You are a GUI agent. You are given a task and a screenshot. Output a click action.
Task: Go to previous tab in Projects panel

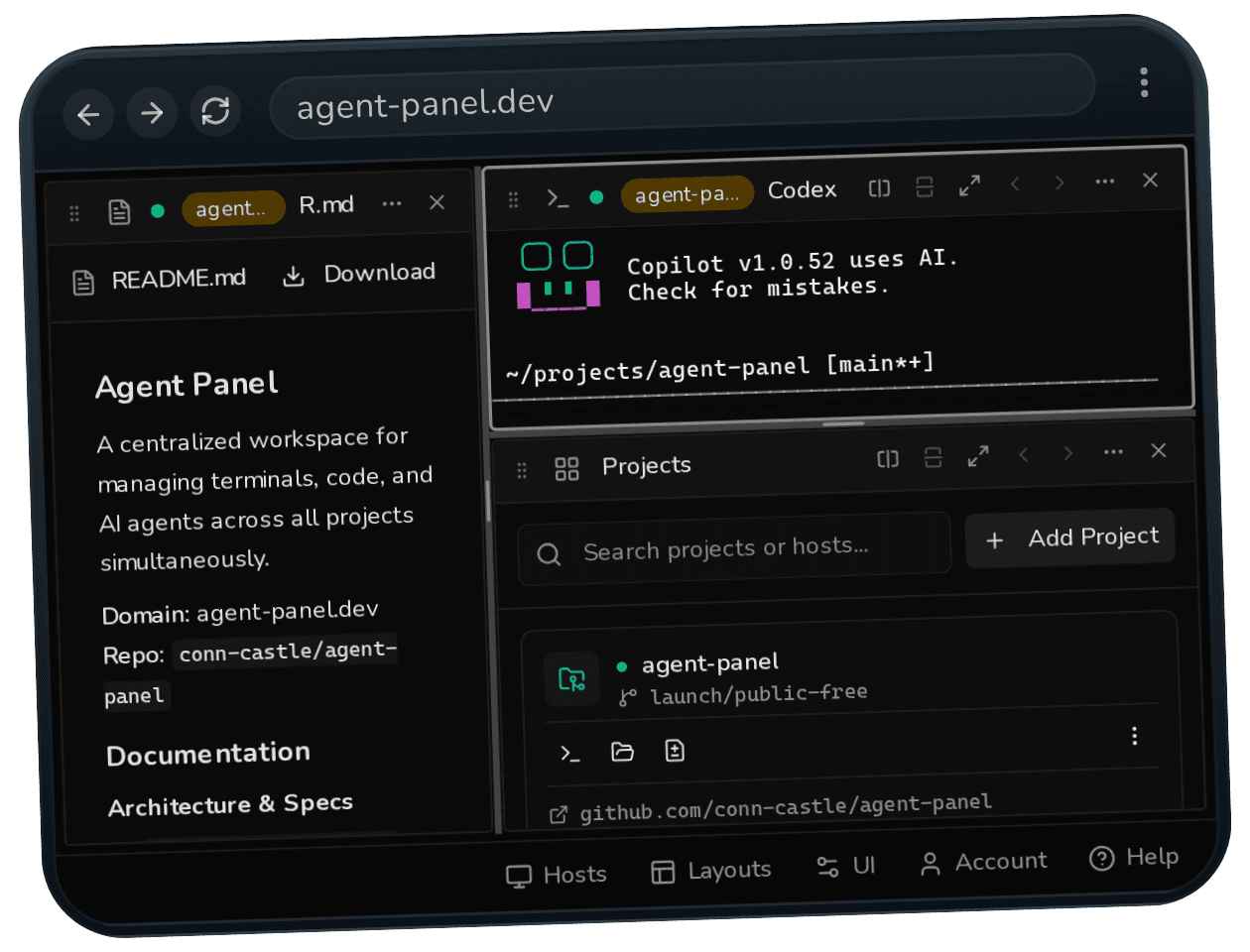(1024, 454)
